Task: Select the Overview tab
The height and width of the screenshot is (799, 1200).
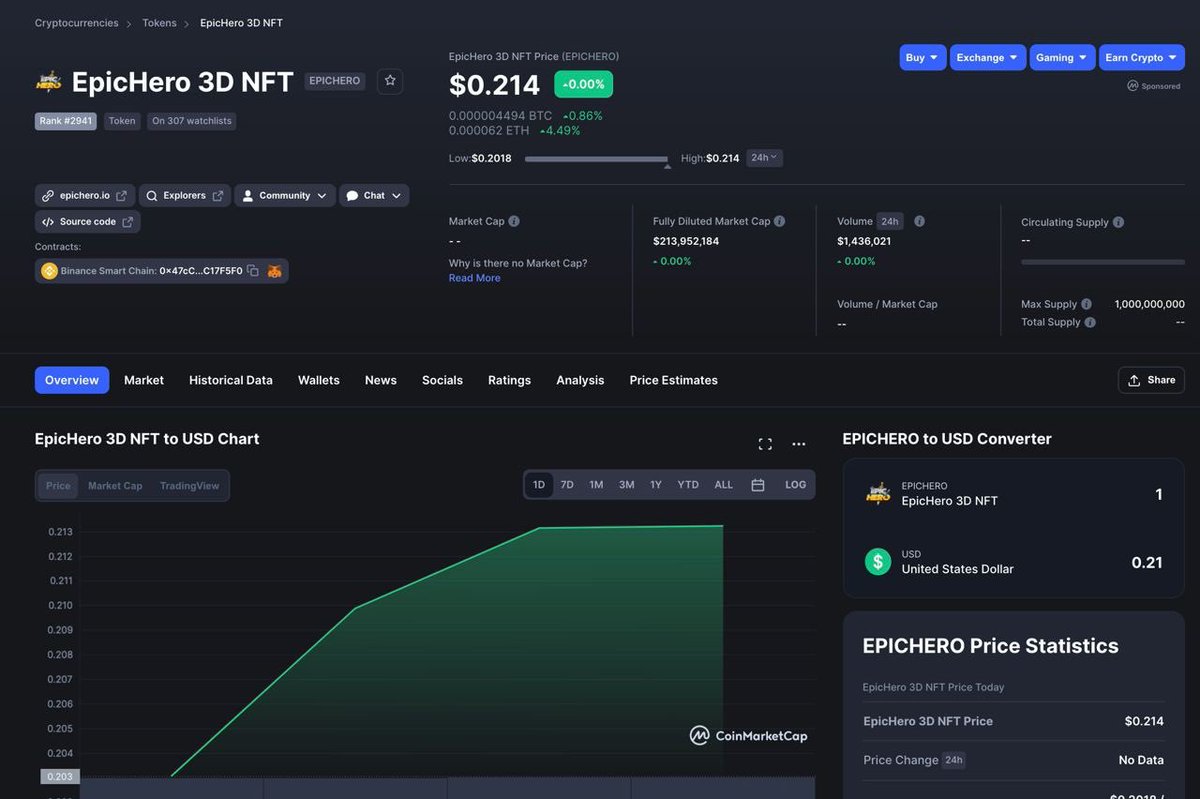Action: tap(72, 380)
